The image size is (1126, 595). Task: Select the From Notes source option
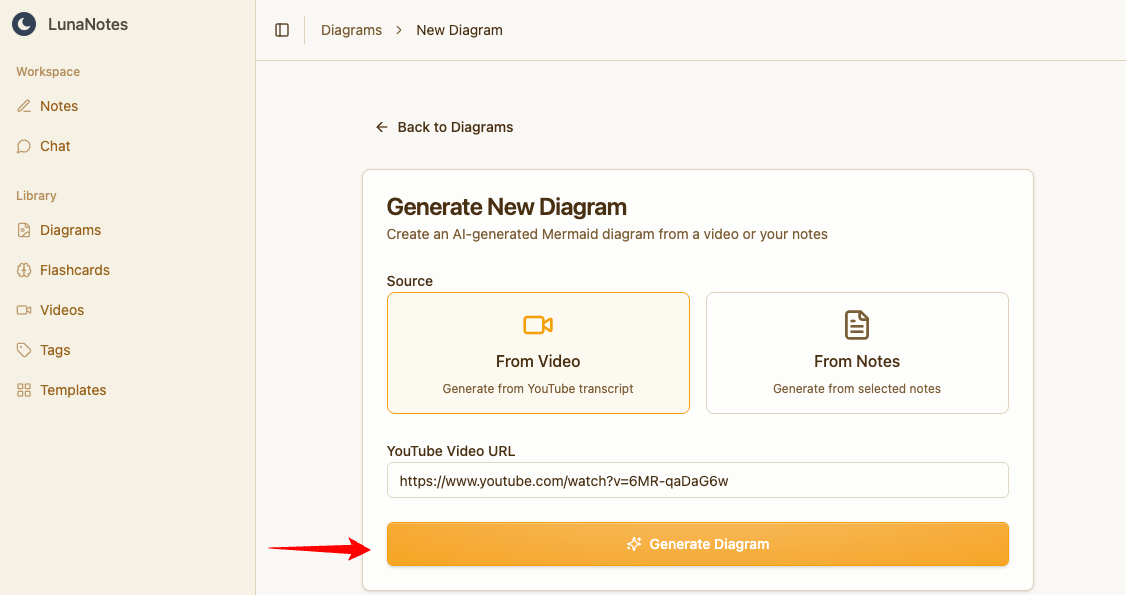[857, 353]
